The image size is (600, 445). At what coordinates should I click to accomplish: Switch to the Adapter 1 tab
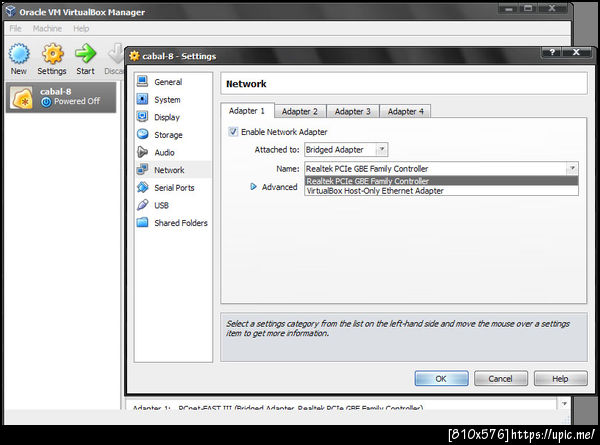coord(247,111)
